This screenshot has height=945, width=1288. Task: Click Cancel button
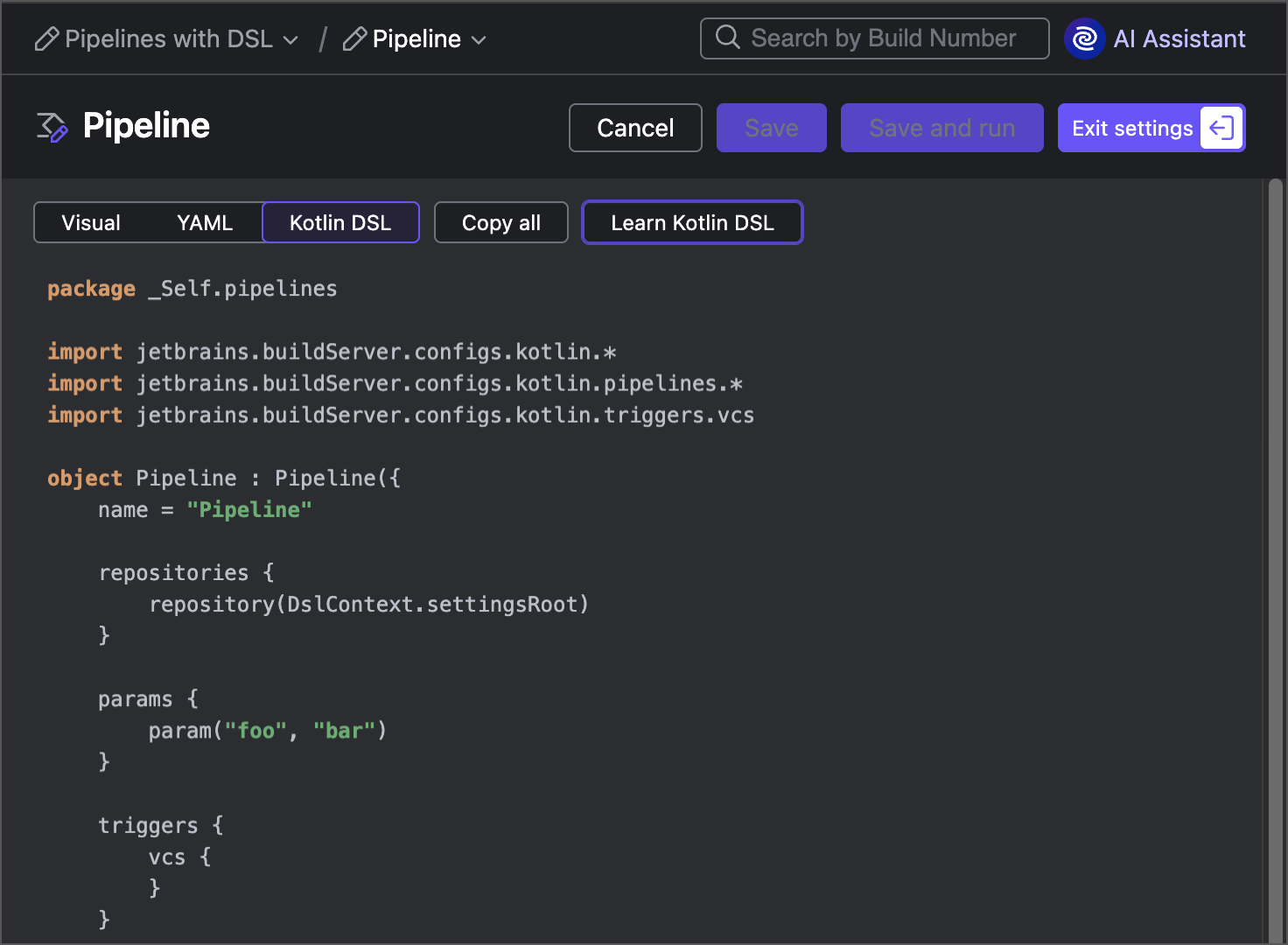pyautogui.click(x=635, y=128)
